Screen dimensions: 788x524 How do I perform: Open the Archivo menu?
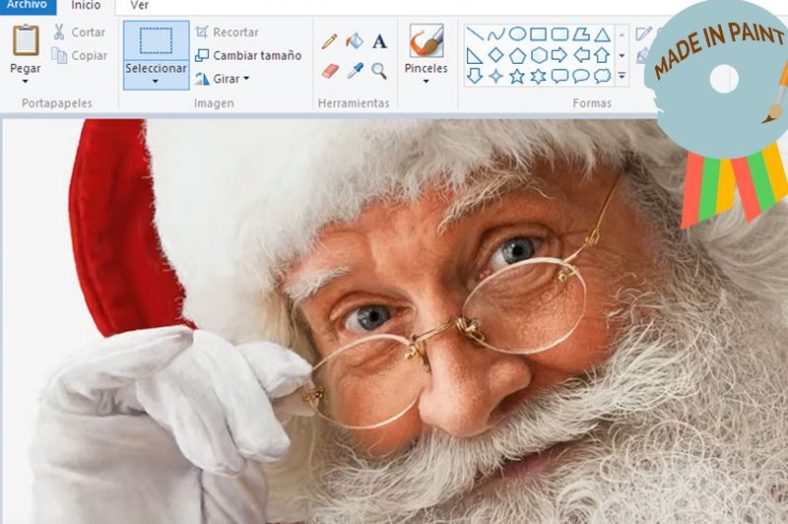(x=26, y=5)
